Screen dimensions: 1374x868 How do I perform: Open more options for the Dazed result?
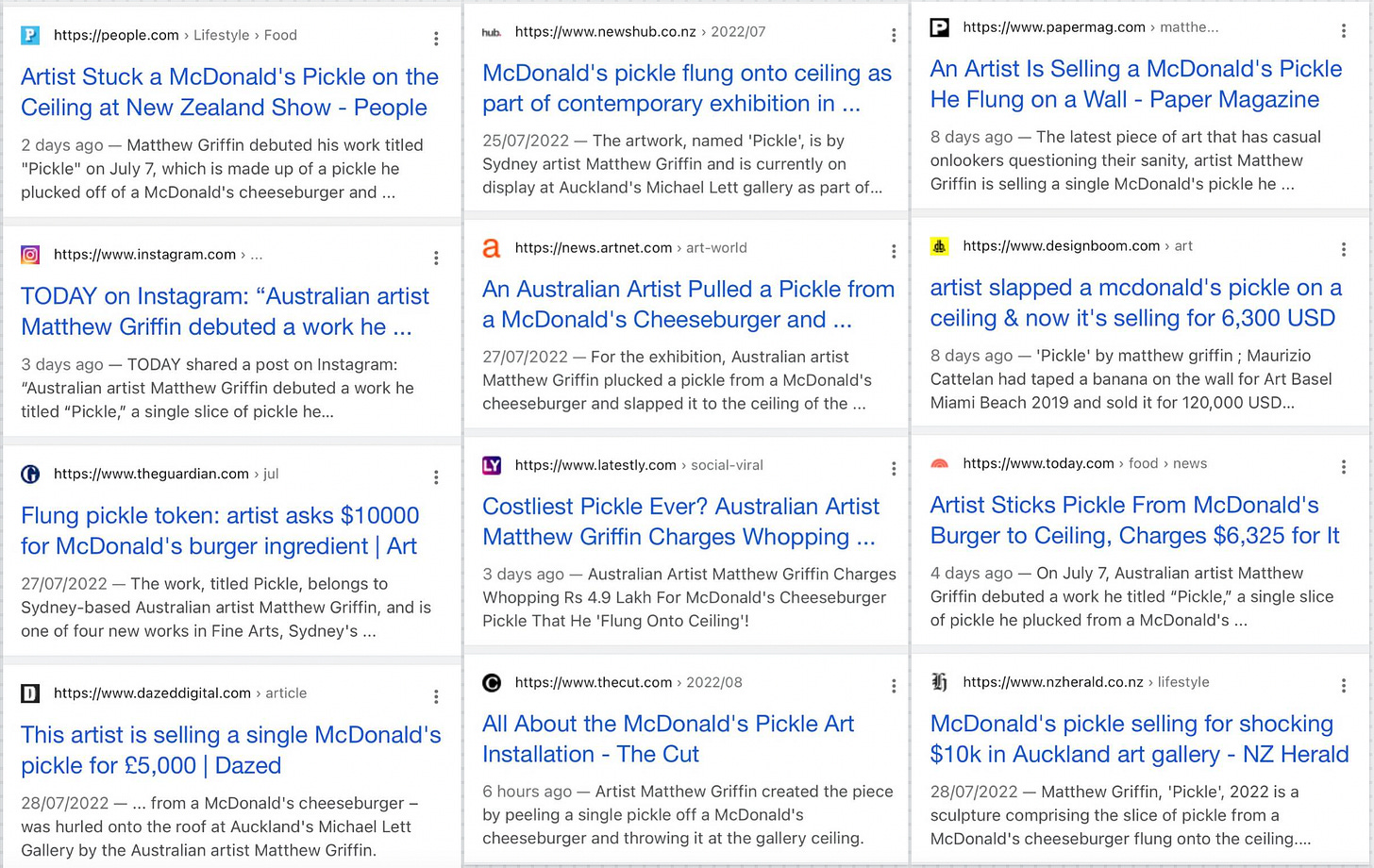point(436,696)
